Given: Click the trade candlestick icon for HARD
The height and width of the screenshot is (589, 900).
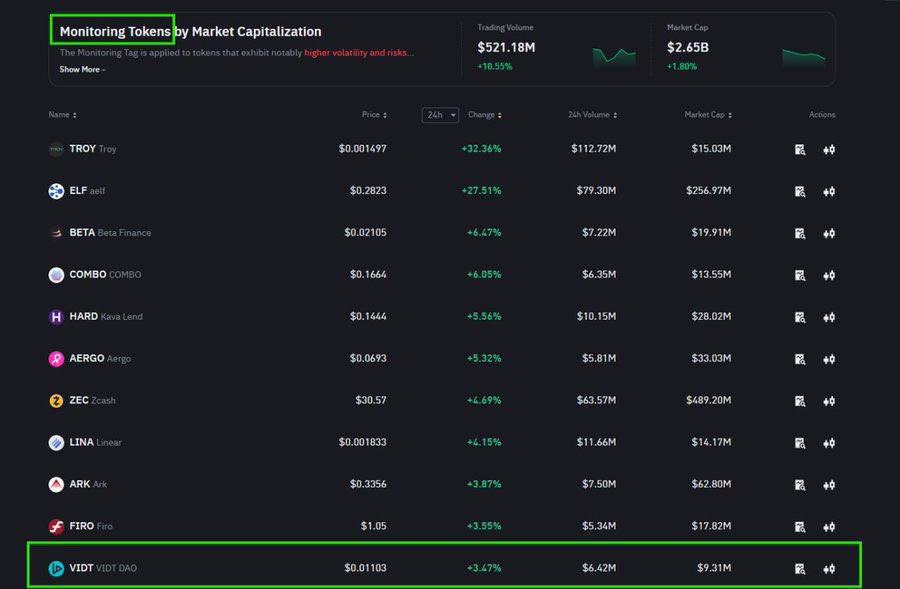Looking at the screenshot, I should tap(829, 317).
